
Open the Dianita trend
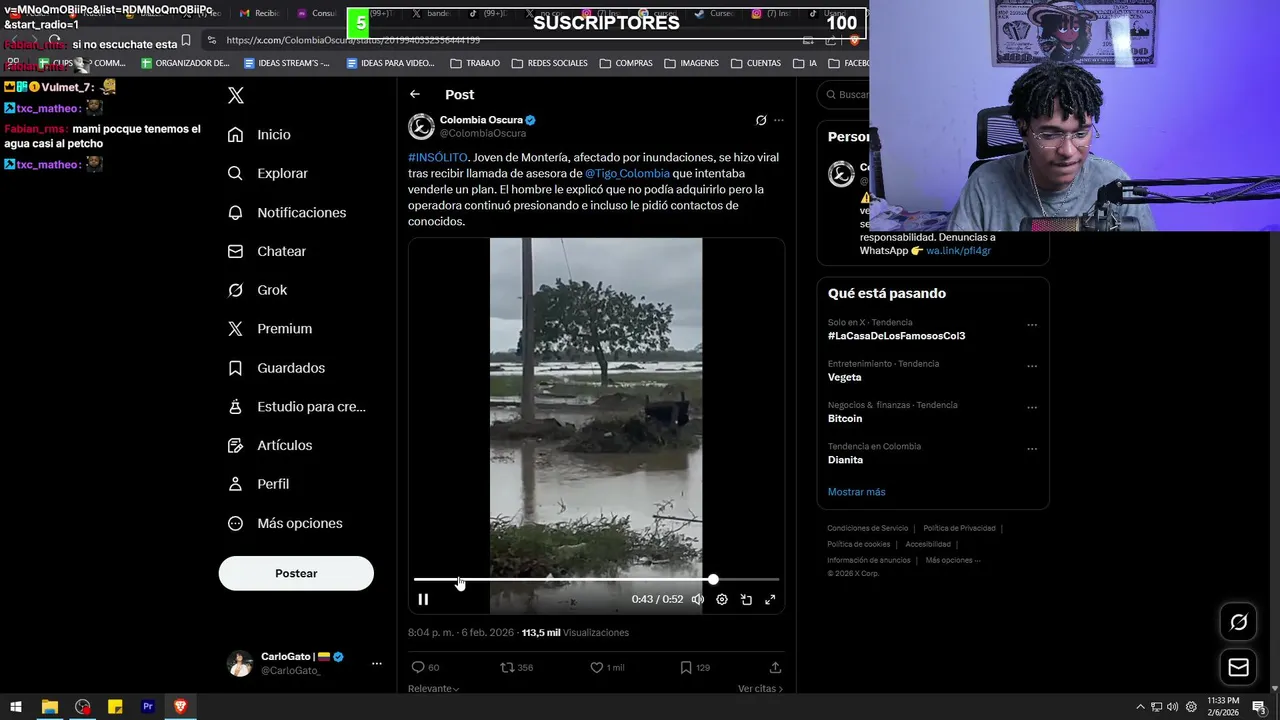click(x=845, y=460)
